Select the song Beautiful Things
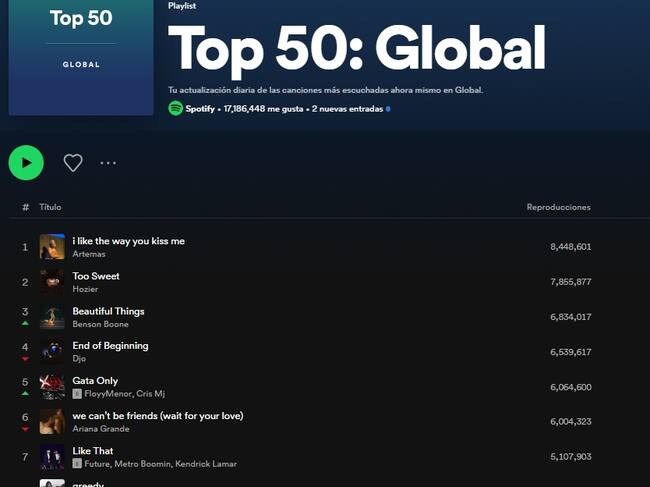Image resolution: width=650 pixels, height=487 pixels. pos(108,311)
